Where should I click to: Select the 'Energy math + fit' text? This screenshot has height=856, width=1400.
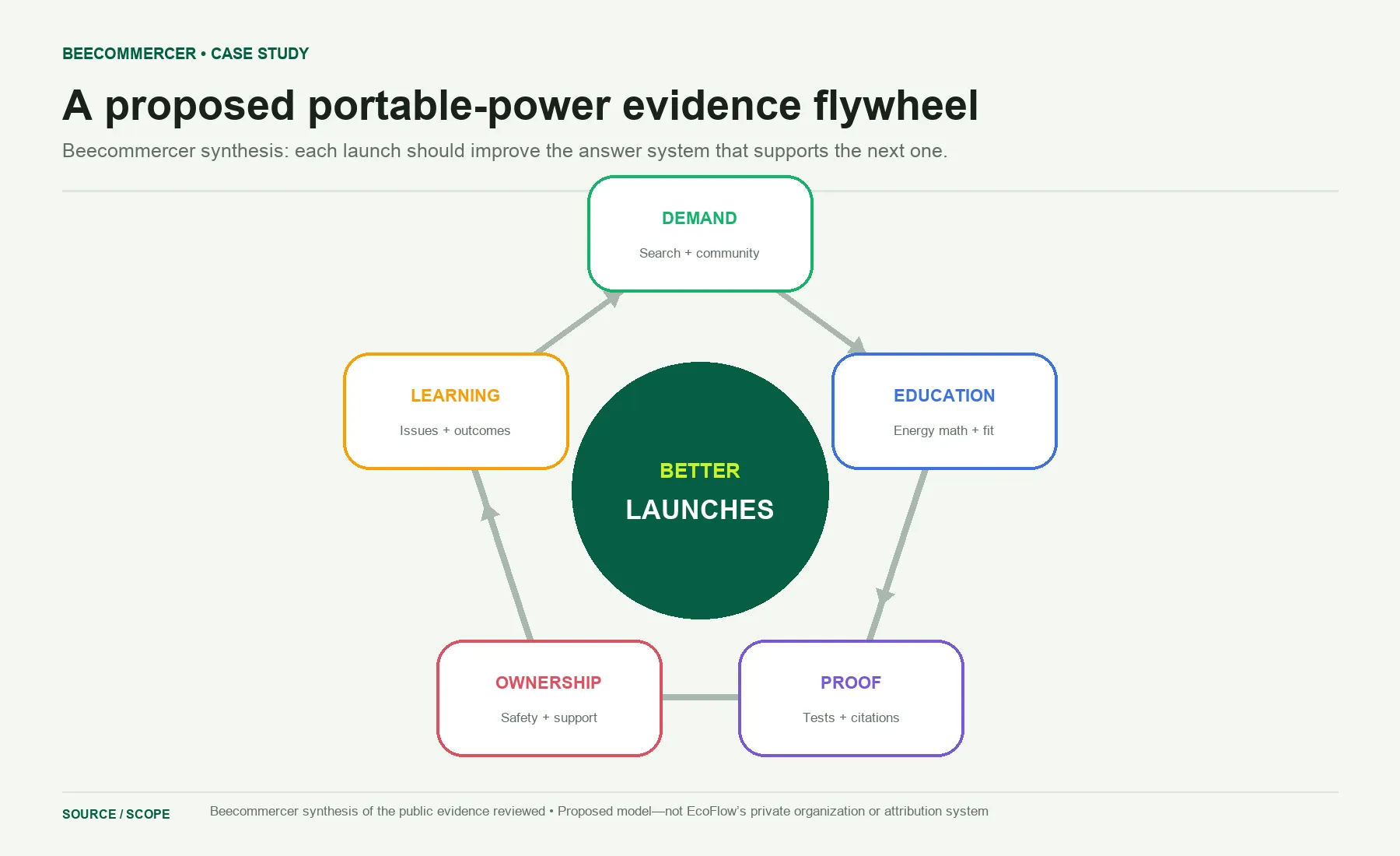coord(943,430)
